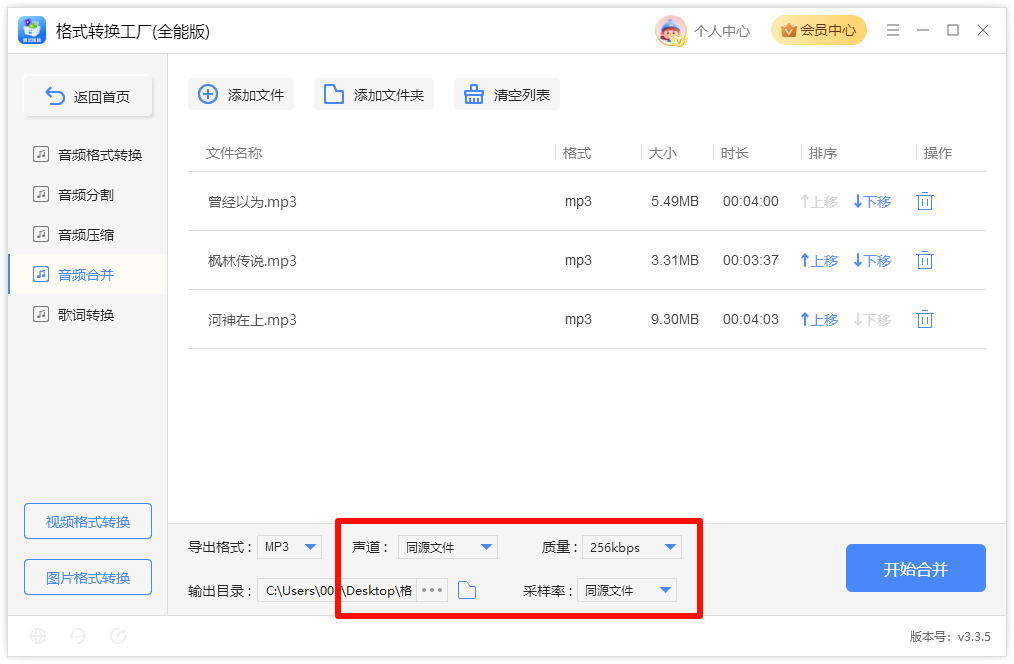This screenshot has width=1014, height=664.
Task: Click the customer service headset icon
Action: (x=78, y=636)
